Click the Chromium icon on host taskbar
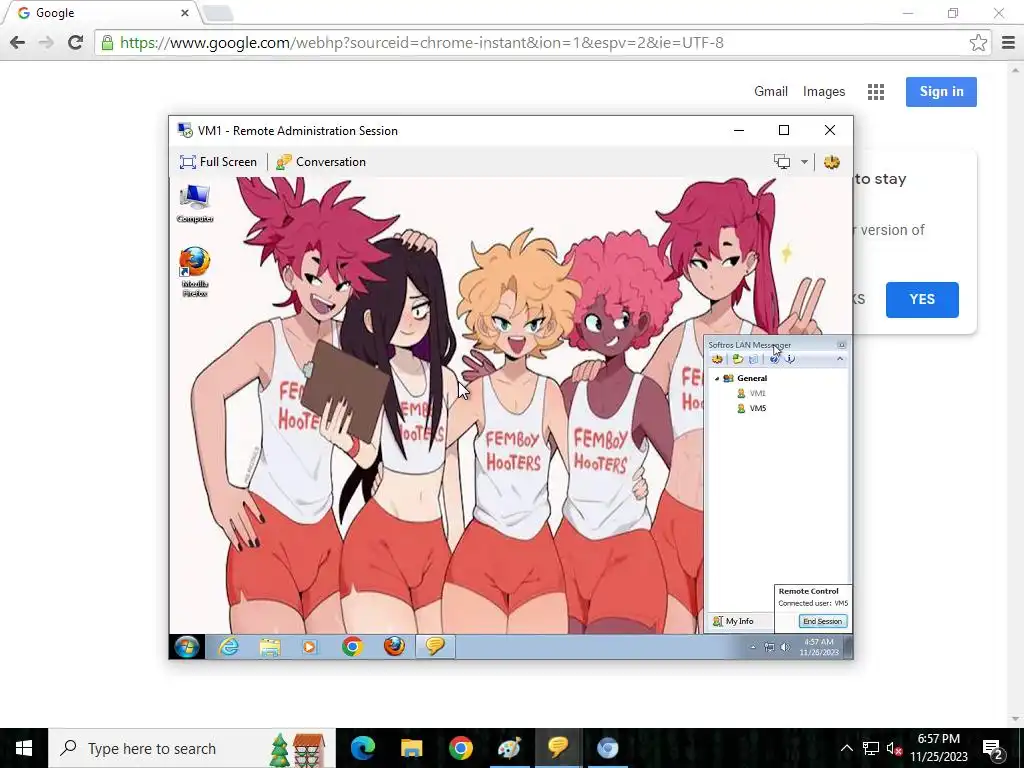Image resolution: width=1024 pixels, height=768 pixels. (x=607, y=748)
